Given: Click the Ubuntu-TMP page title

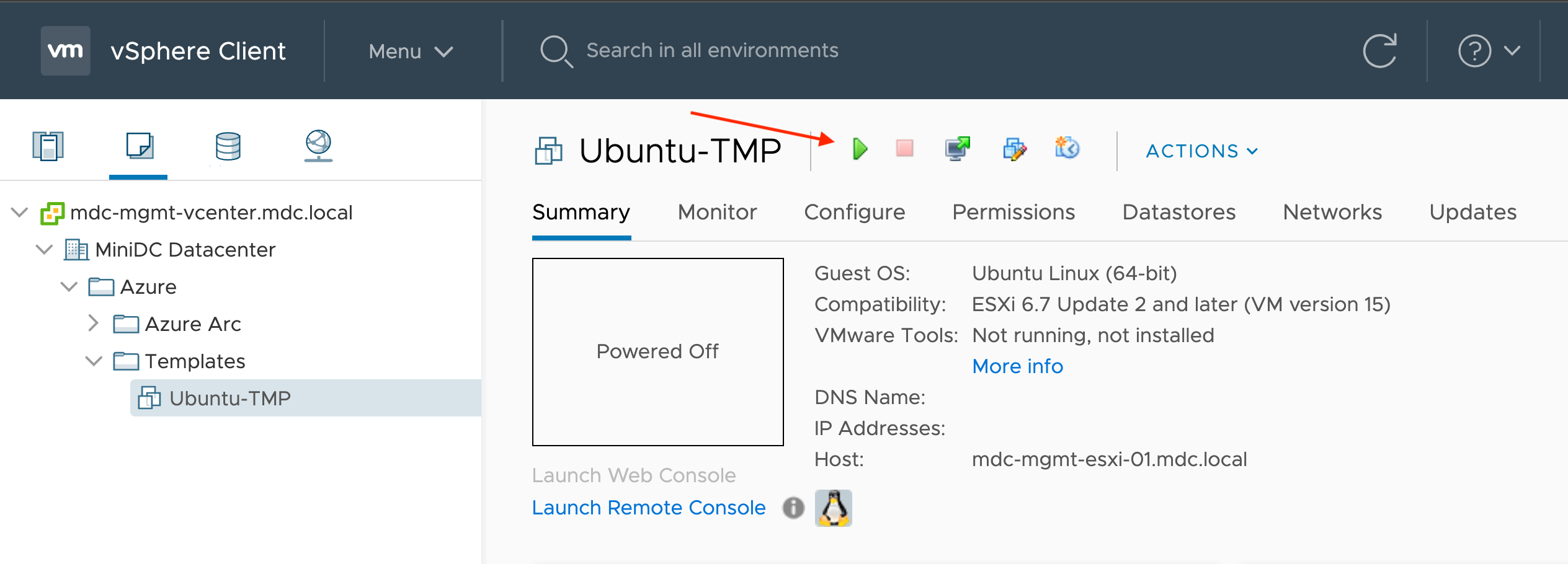Looking at the screenshot, I should (680, 151).
